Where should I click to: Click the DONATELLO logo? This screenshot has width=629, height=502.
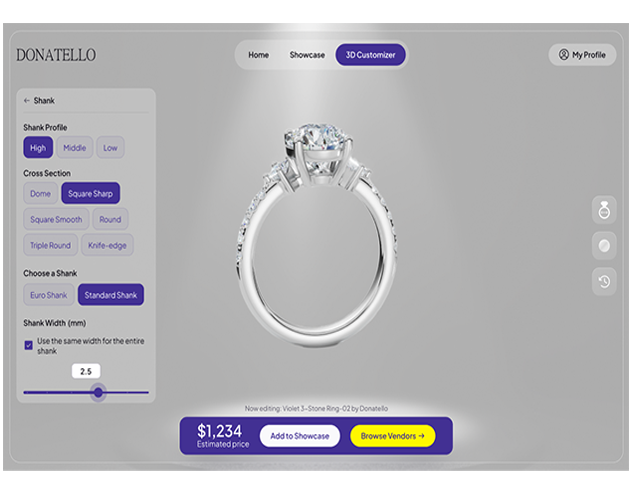click(x=56, y=55)
